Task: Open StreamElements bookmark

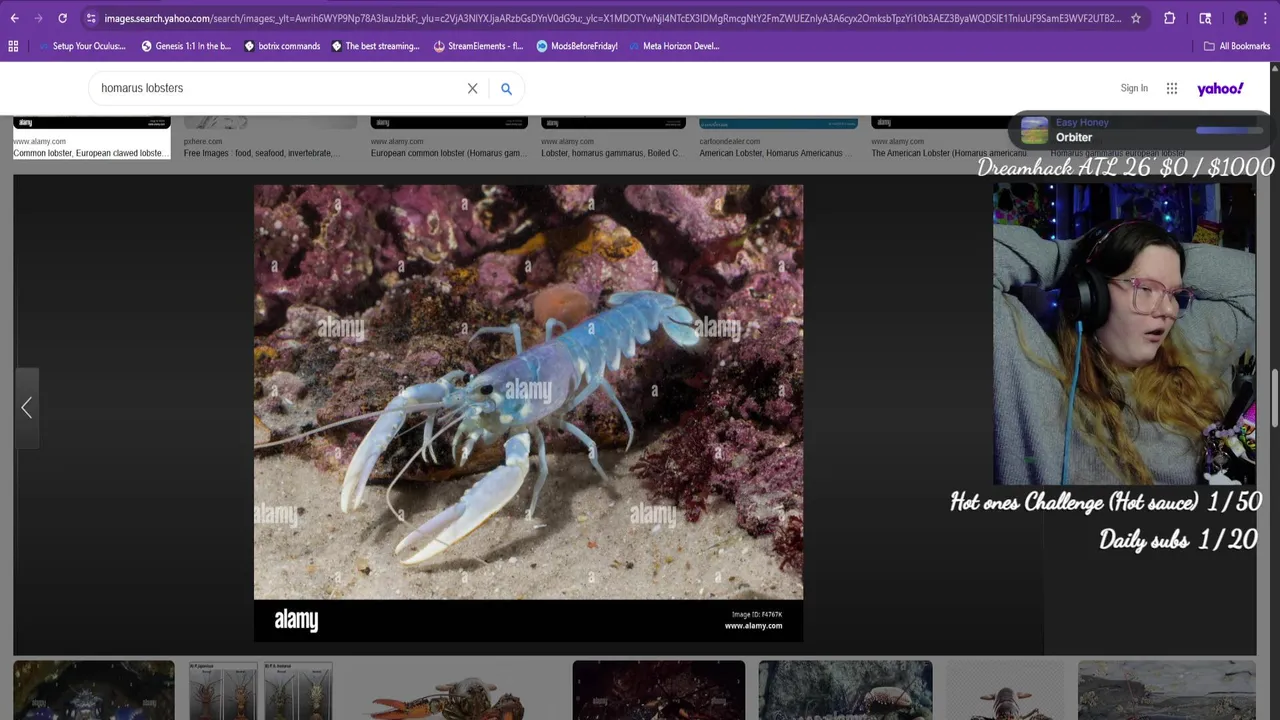Action: click(478, 46)
